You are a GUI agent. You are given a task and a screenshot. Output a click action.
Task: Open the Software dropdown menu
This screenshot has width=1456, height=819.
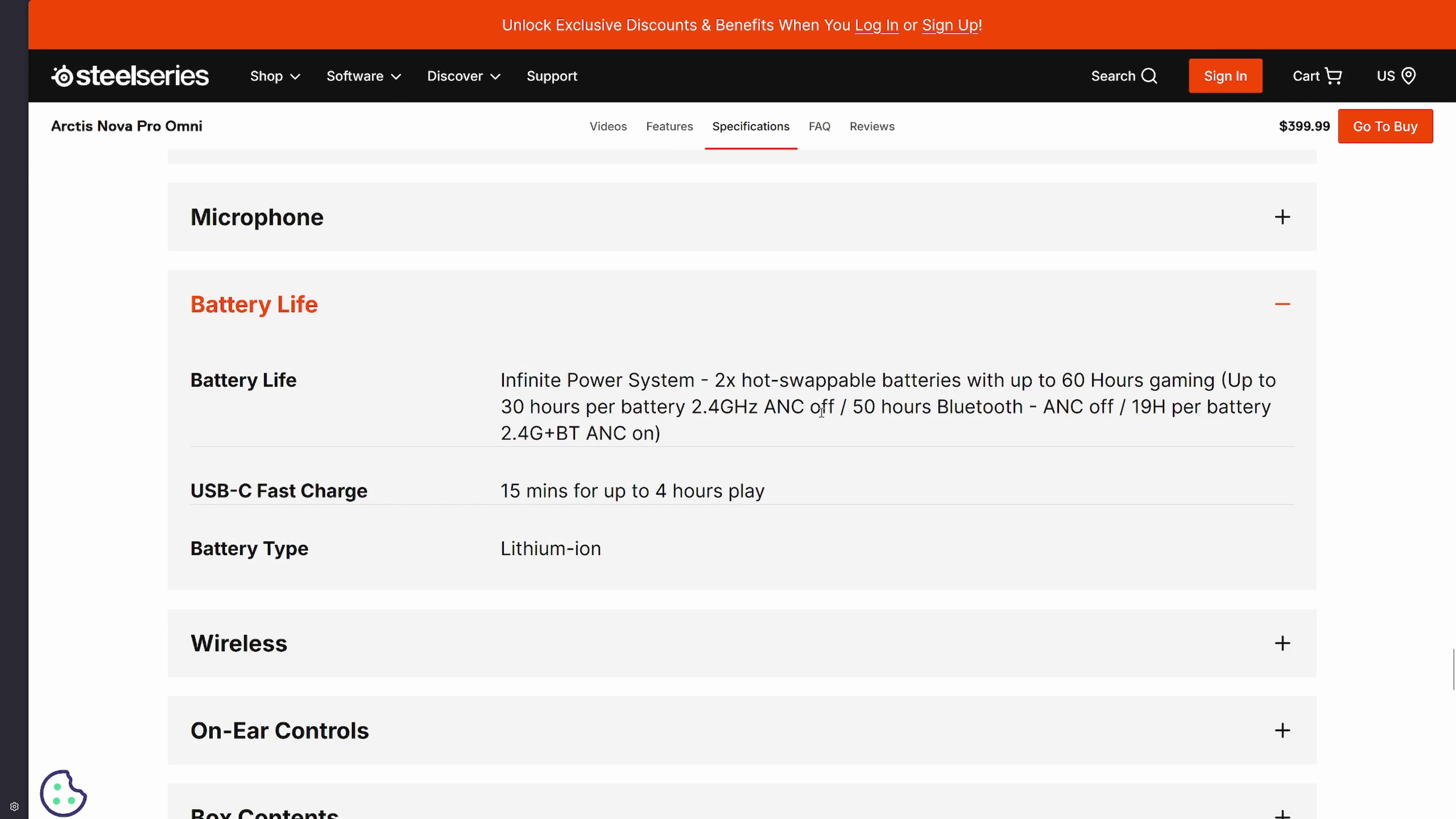coord(363,76)
